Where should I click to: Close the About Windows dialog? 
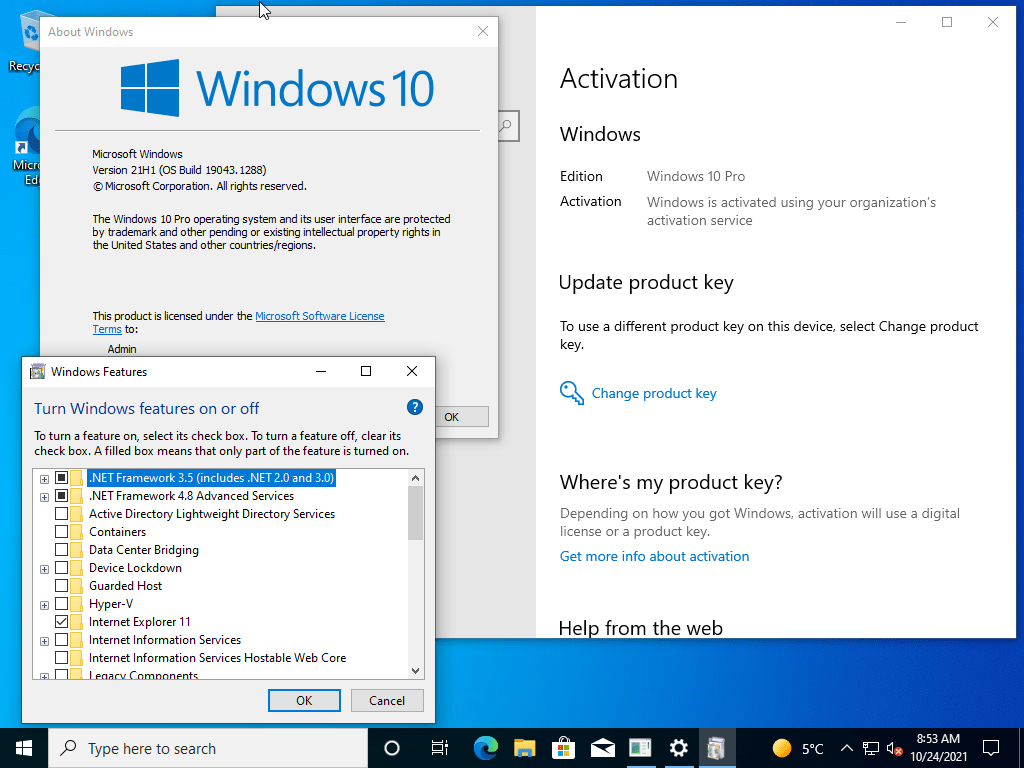[x=483, y=31]
